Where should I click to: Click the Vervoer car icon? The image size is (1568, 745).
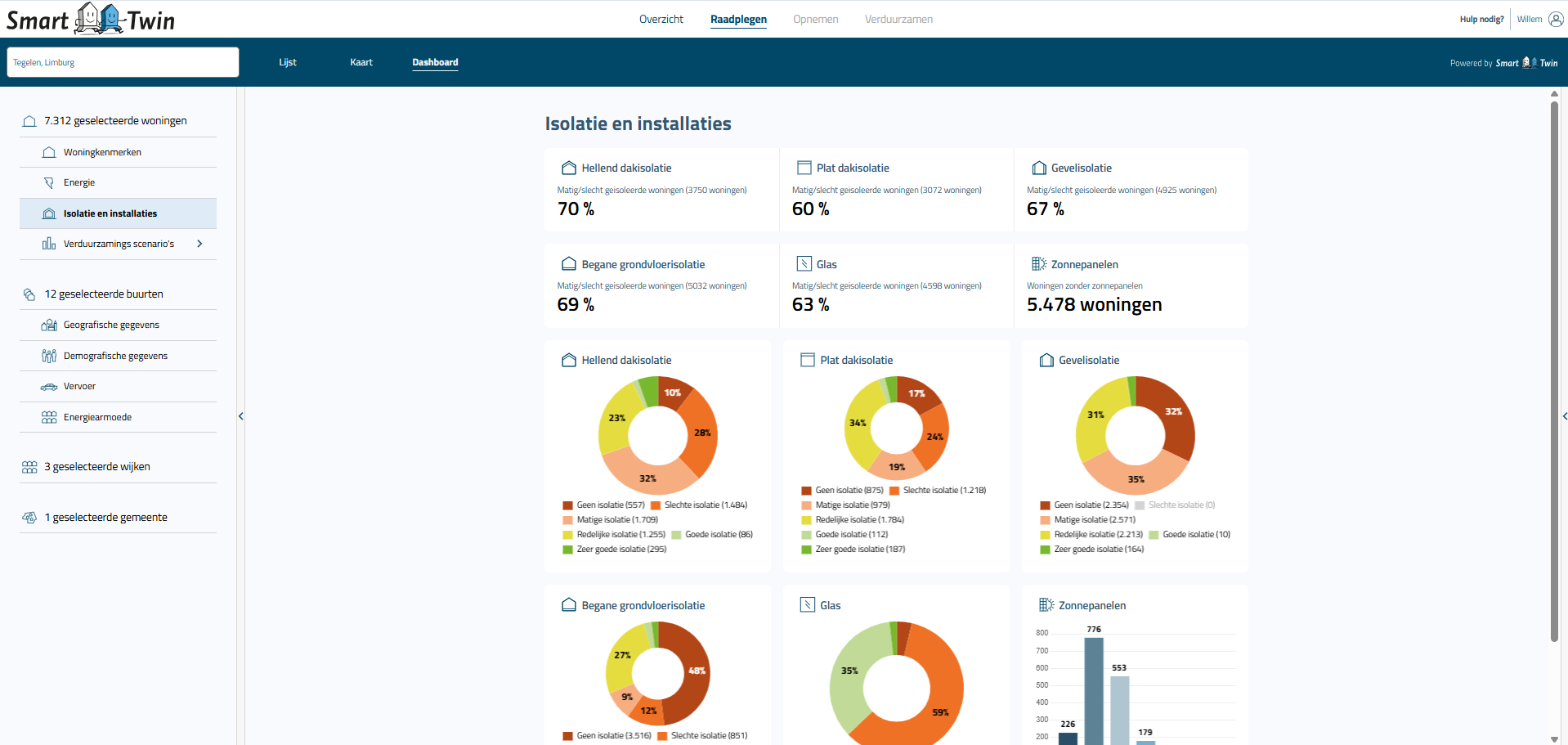click(x=49, y=386)
